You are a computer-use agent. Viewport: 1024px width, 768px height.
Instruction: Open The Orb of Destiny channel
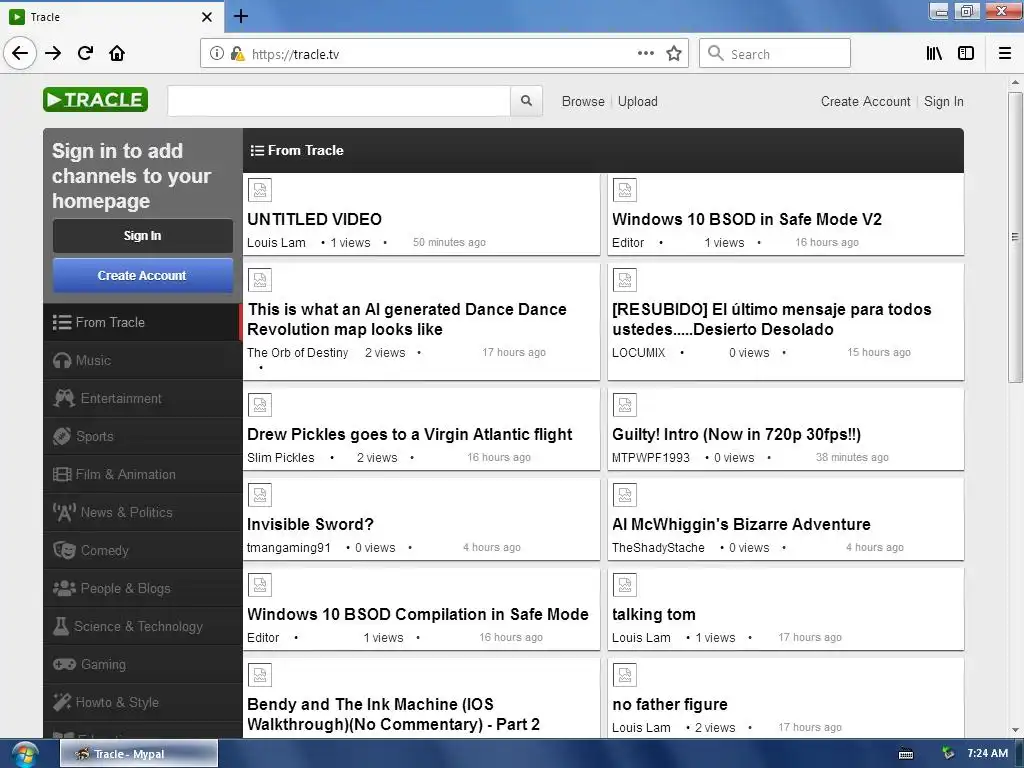(x=297, y=353)
